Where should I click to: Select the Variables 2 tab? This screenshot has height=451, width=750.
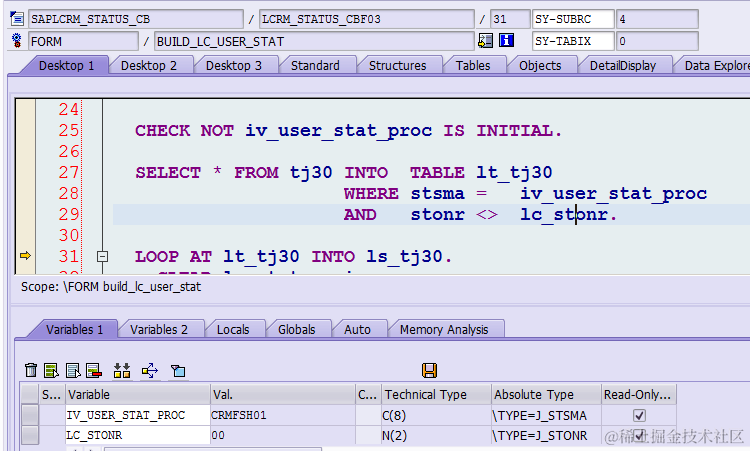159,330
